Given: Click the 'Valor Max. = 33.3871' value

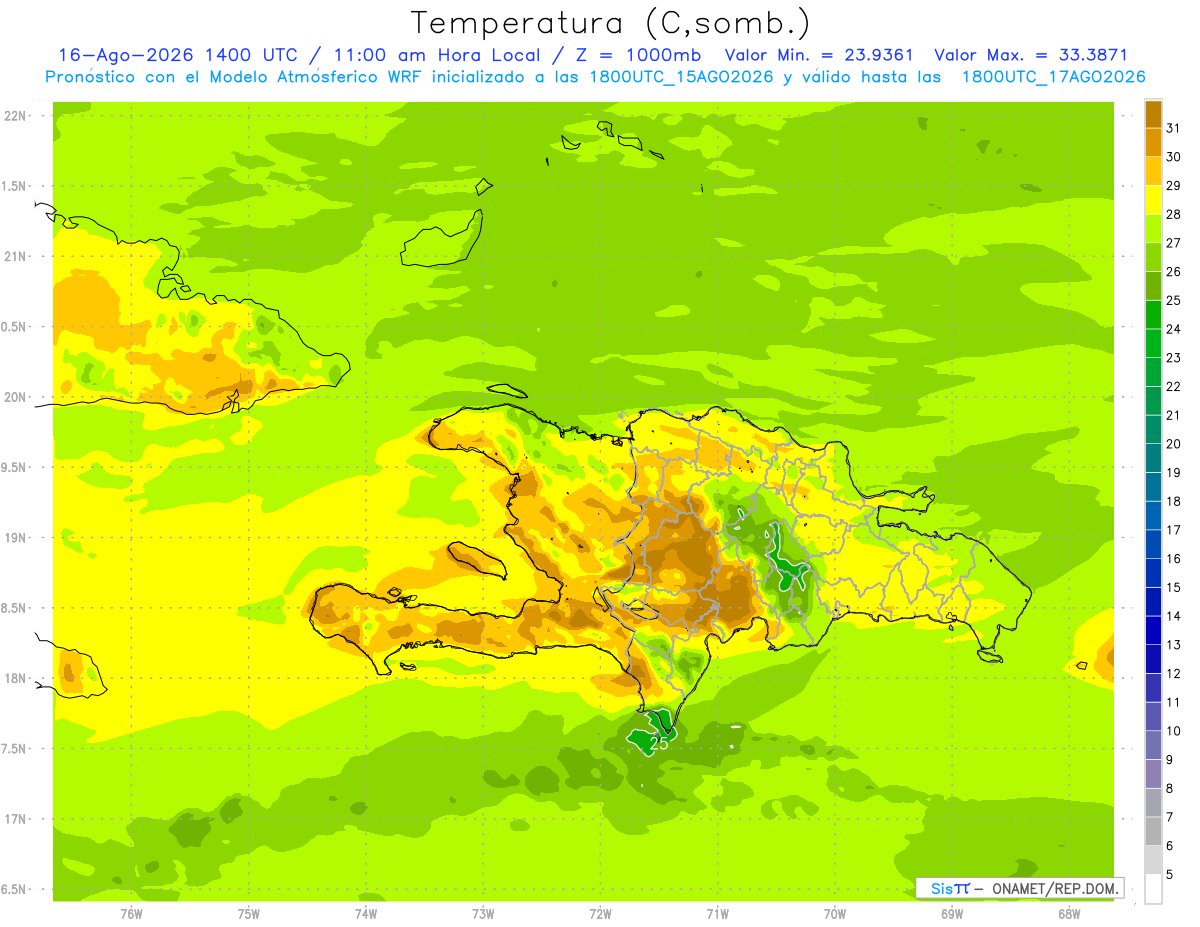Looking at the screenshot, I should coord(1030,55).
